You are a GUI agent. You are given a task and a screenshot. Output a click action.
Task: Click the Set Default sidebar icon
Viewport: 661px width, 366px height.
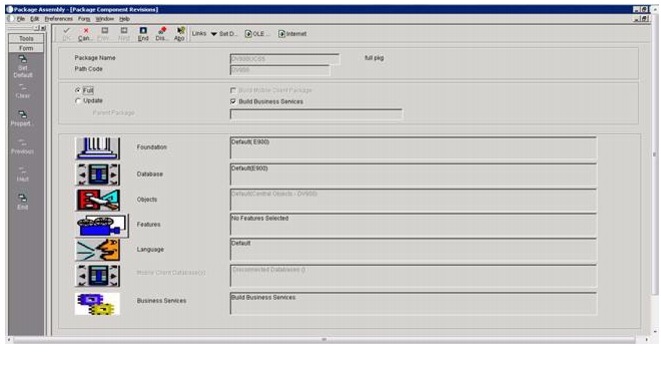(23, 59)
